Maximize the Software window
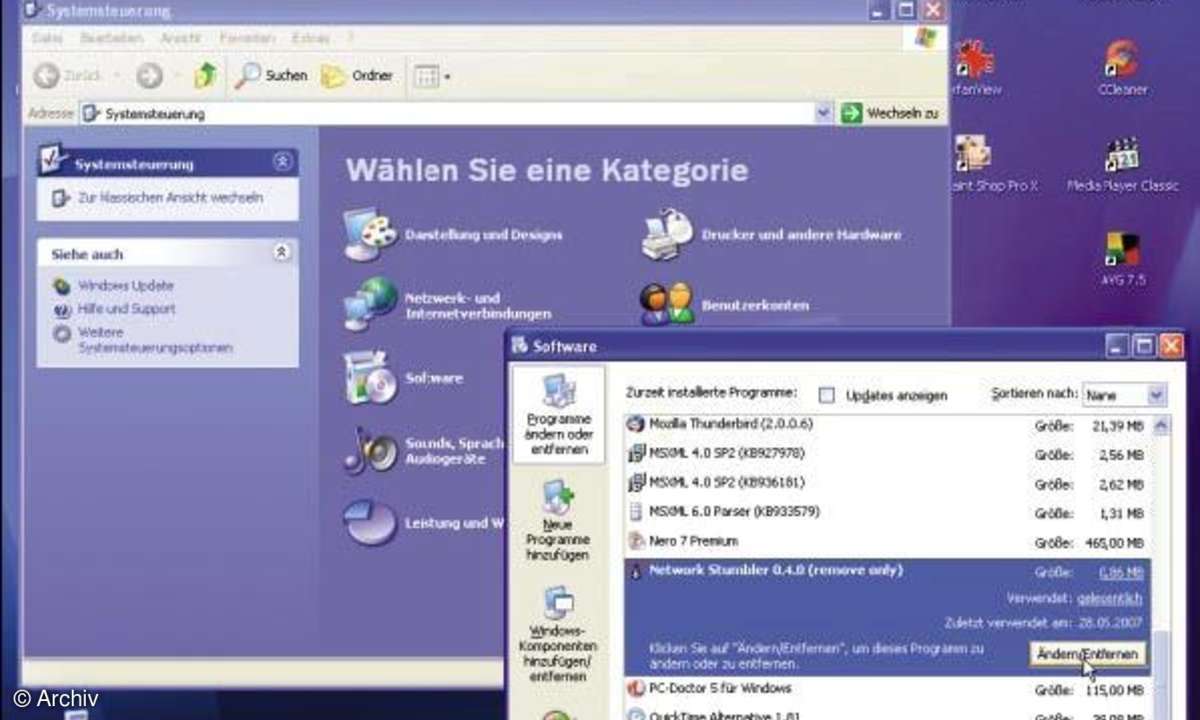 (1144, 346)
